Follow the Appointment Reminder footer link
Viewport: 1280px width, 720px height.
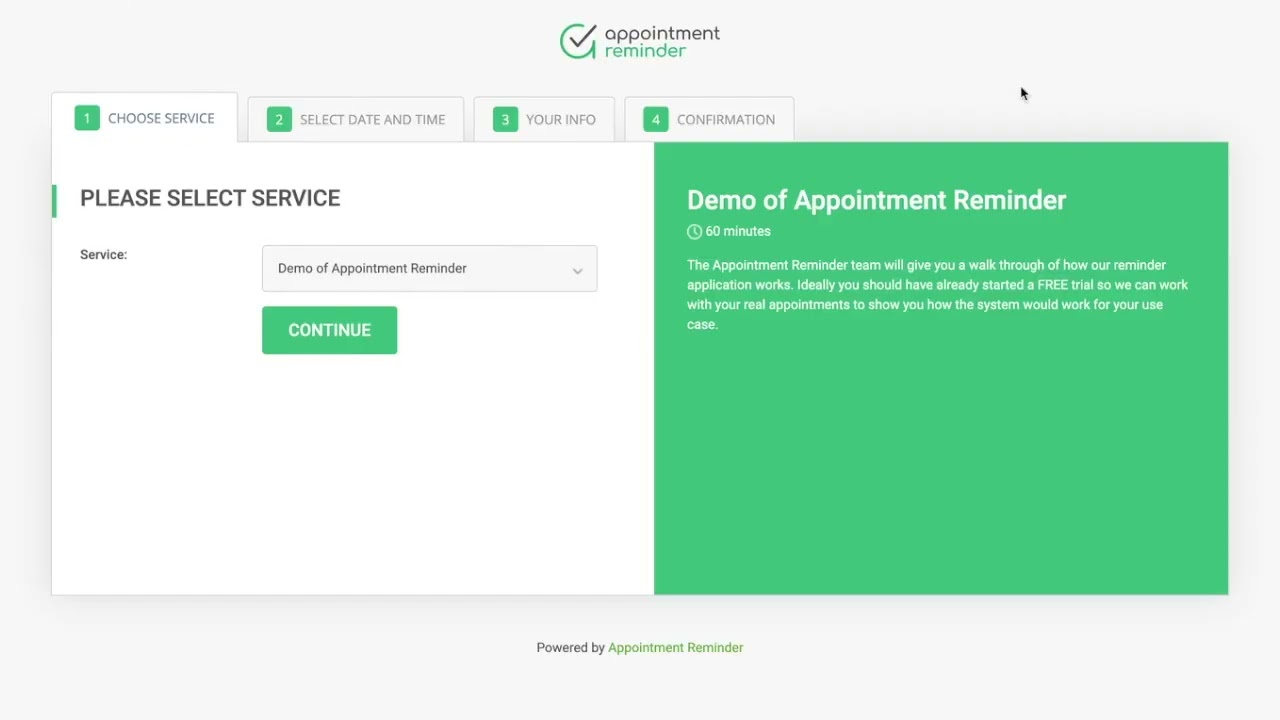[x=675, y=648]
